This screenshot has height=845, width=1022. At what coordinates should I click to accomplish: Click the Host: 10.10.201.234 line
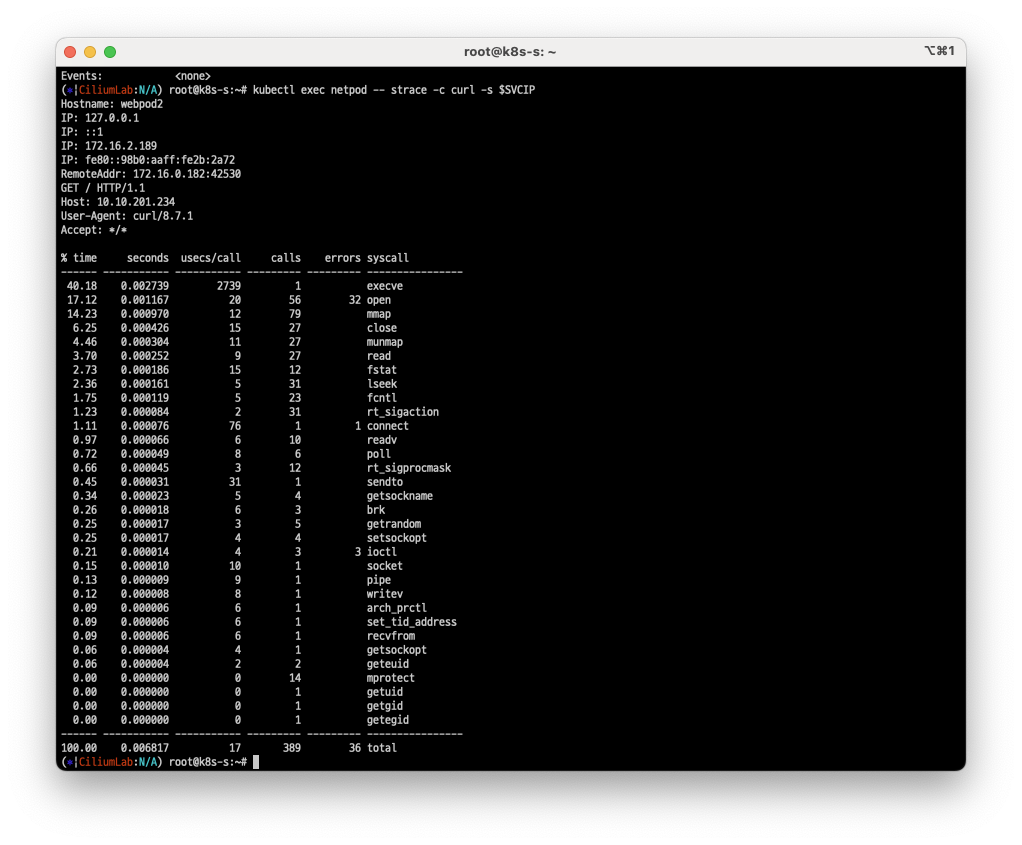118,202
